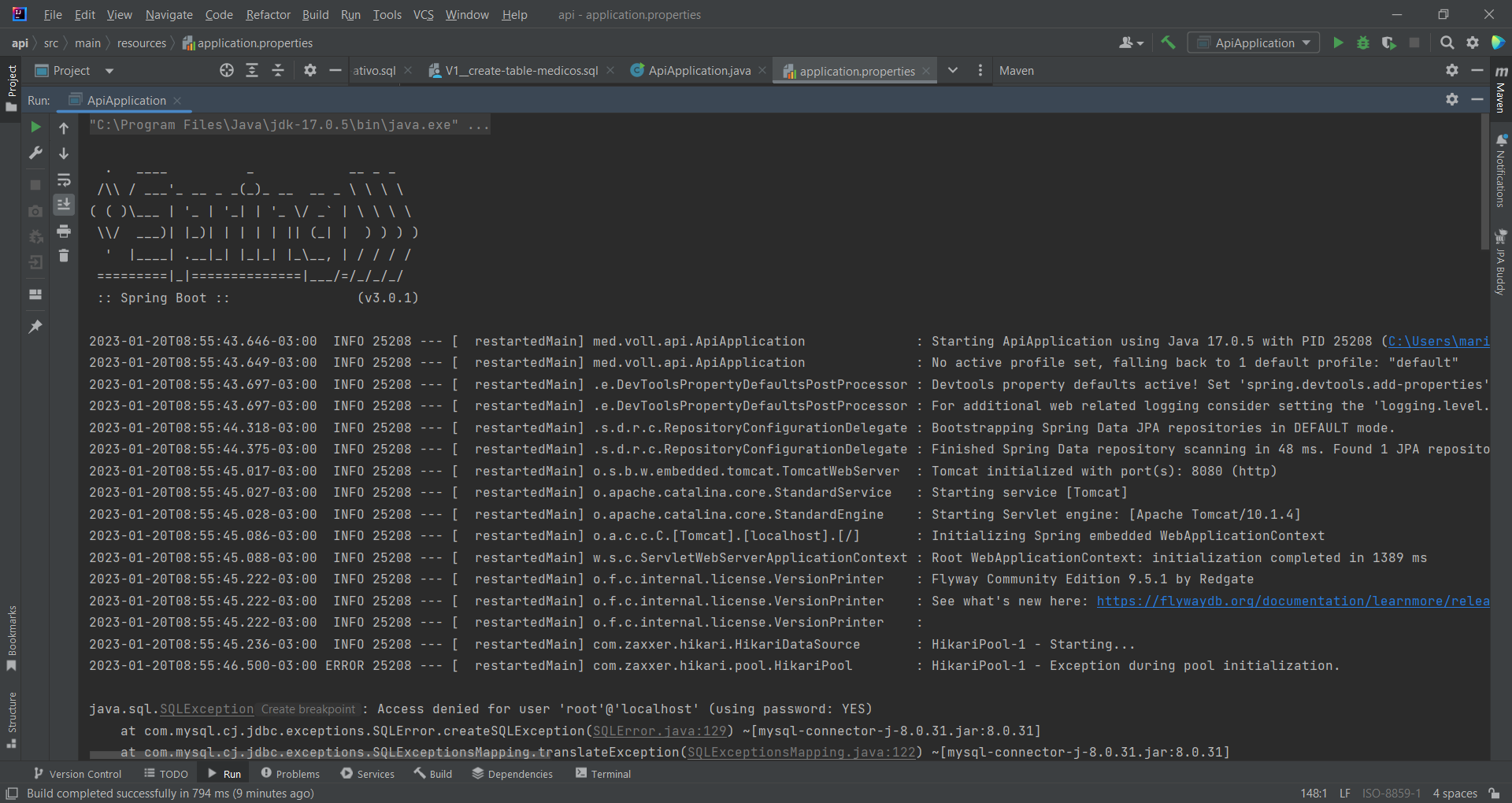Open Project panel options gear

click(x=310, y=70)
